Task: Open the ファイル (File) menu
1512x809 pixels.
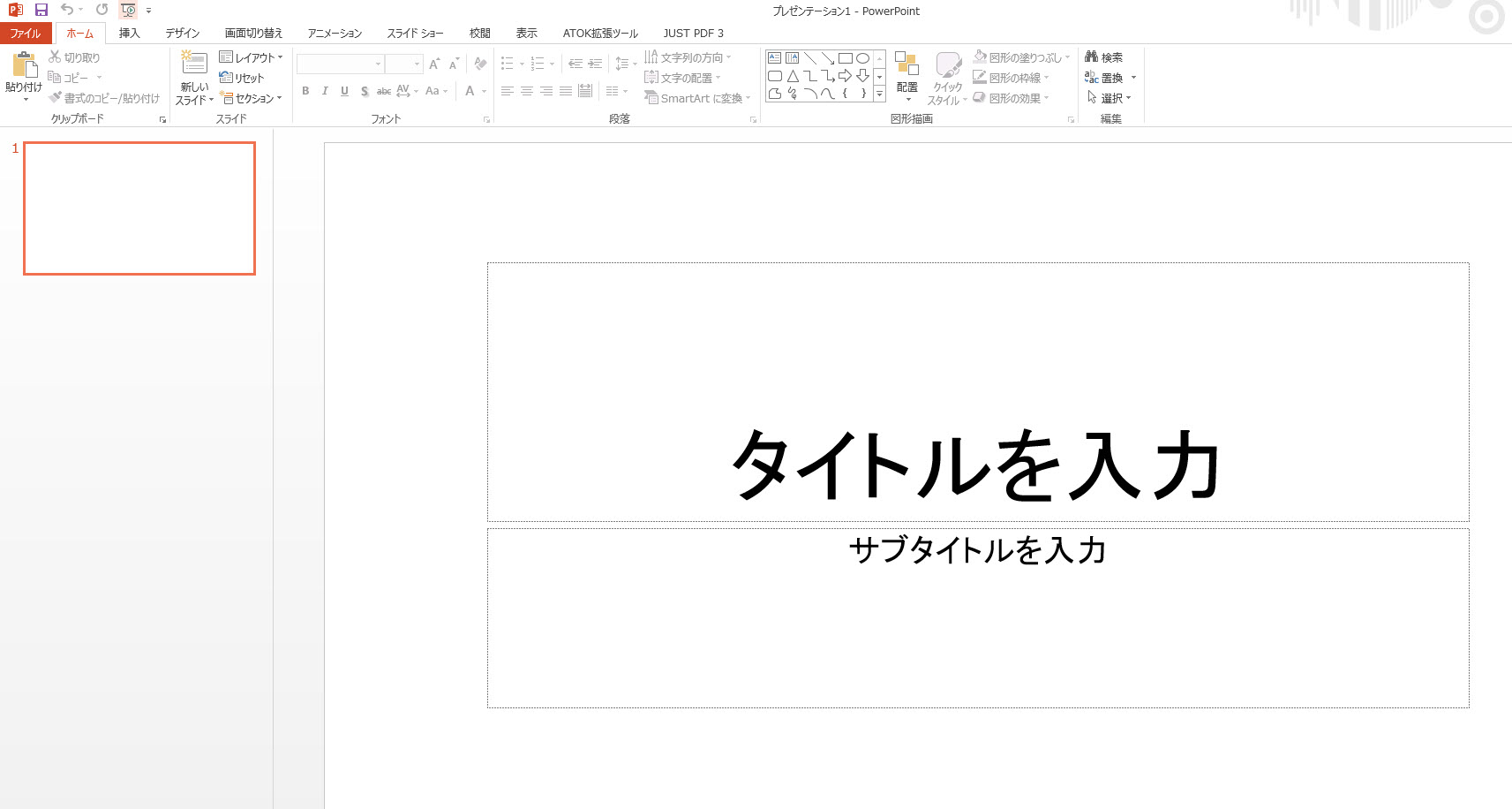Action: point(26,34)
